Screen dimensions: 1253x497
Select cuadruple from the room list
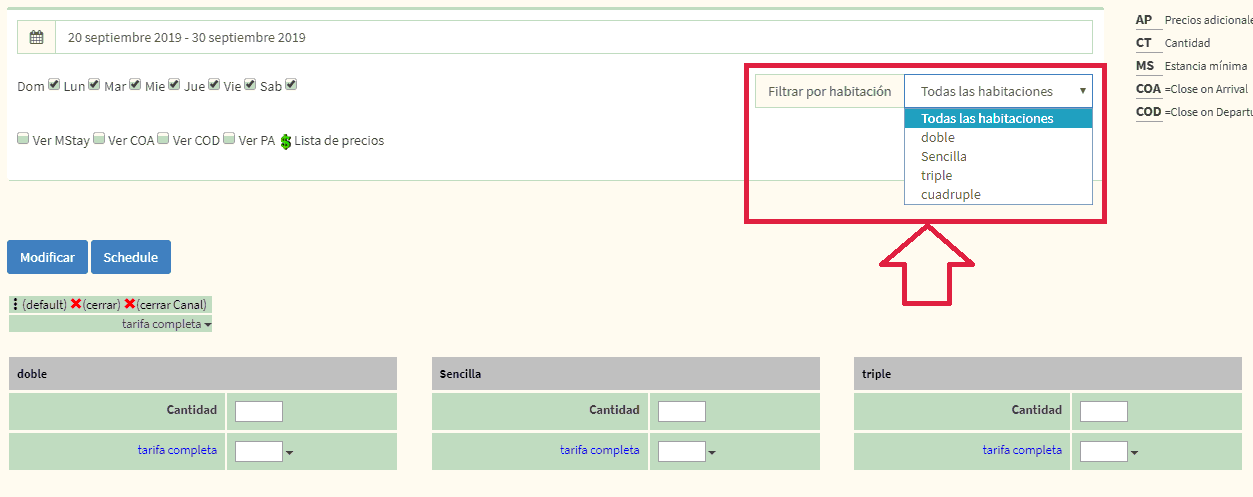click(x=950, y=194)
